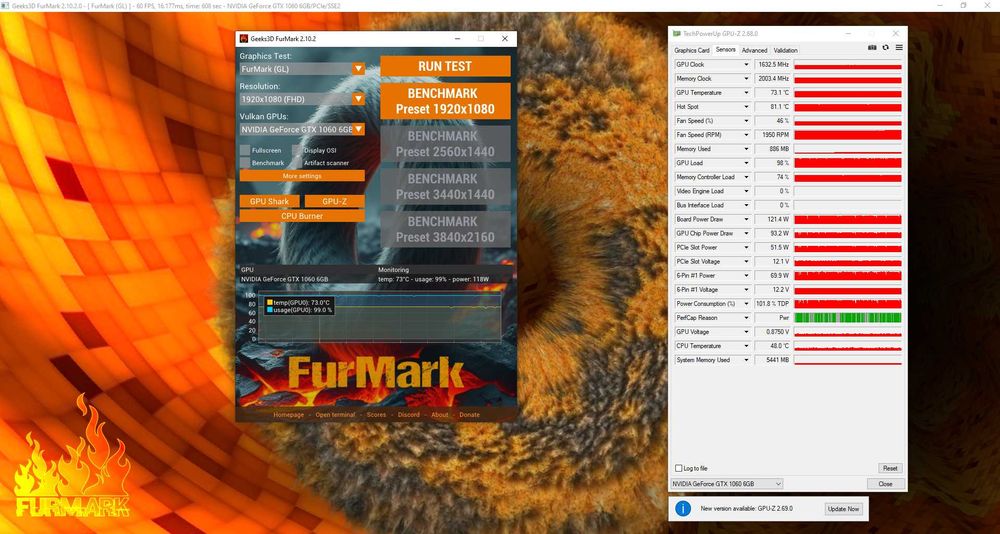Click the Reset button in GPU-Z

890,468
